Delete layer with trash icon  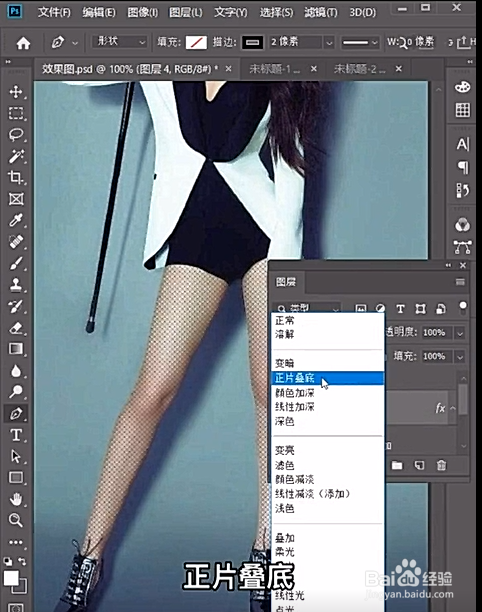441,465
